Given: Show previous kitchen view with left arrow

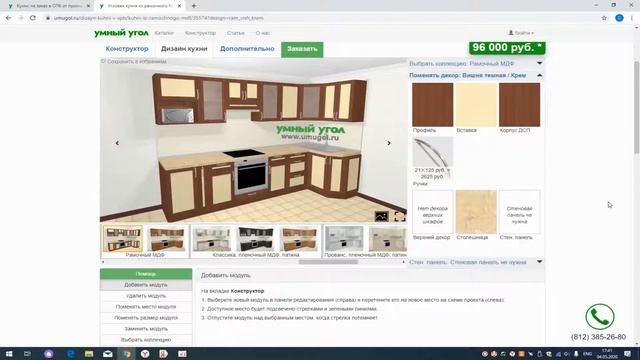Looking at the screenshot, I should (117, 143).
